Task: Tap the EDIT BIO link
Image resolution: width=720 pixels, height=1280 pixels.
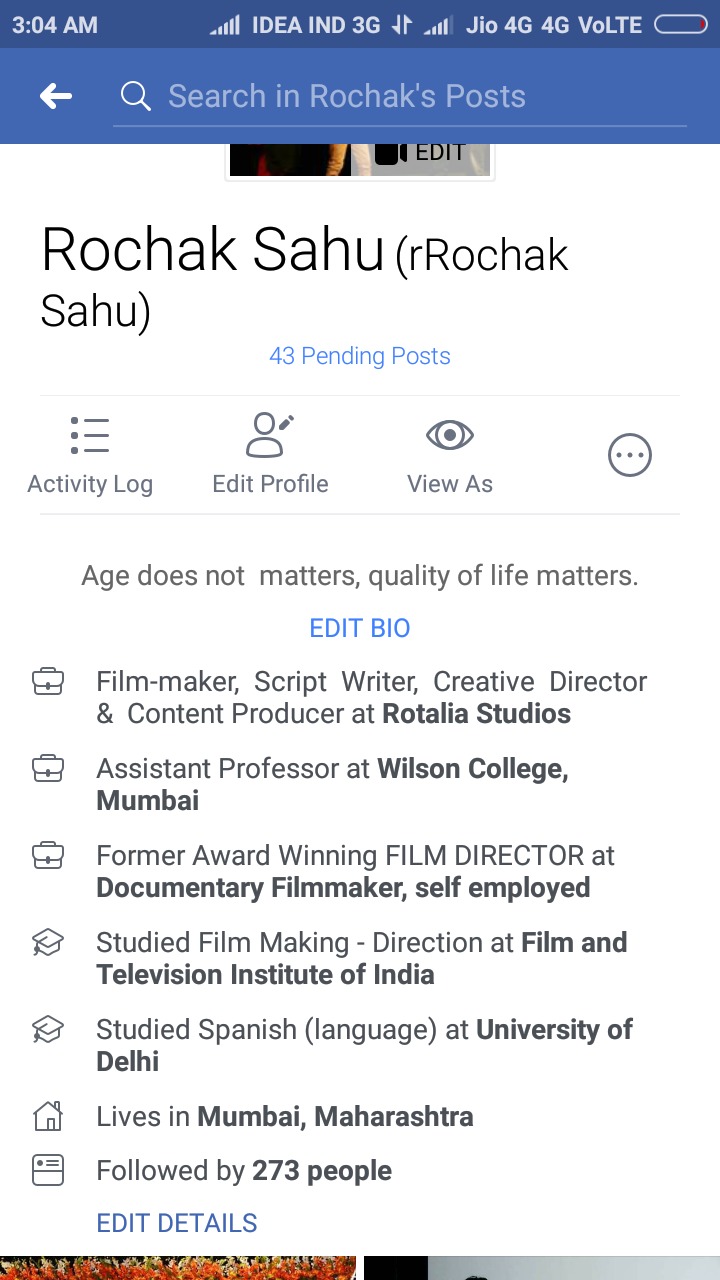Action: point(360,628)
